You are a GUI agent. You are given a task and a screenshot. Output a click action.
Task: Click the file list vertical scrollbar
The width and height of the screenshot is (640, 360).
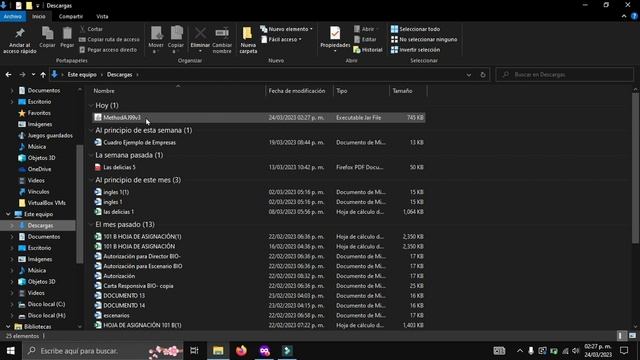pos(635,168)
